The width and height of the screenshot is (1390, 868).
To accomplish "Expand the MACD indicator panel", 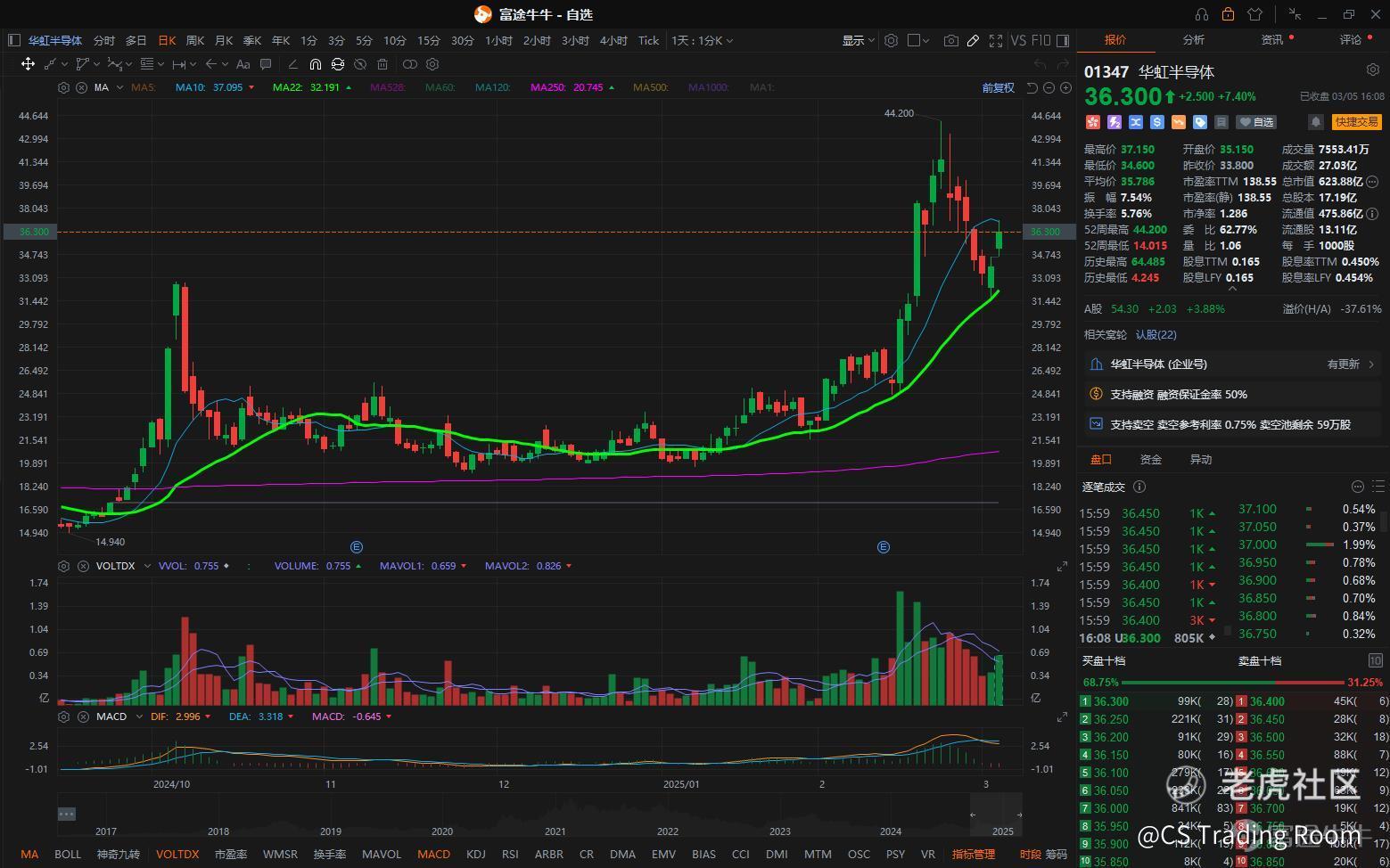I will coord(1062,717).
